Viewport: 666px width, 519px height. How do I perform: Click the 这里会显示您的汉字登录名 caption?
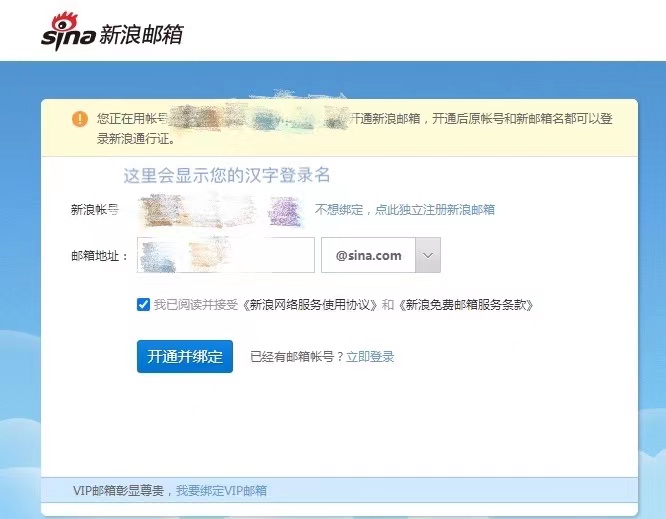[x=227, y=175]
